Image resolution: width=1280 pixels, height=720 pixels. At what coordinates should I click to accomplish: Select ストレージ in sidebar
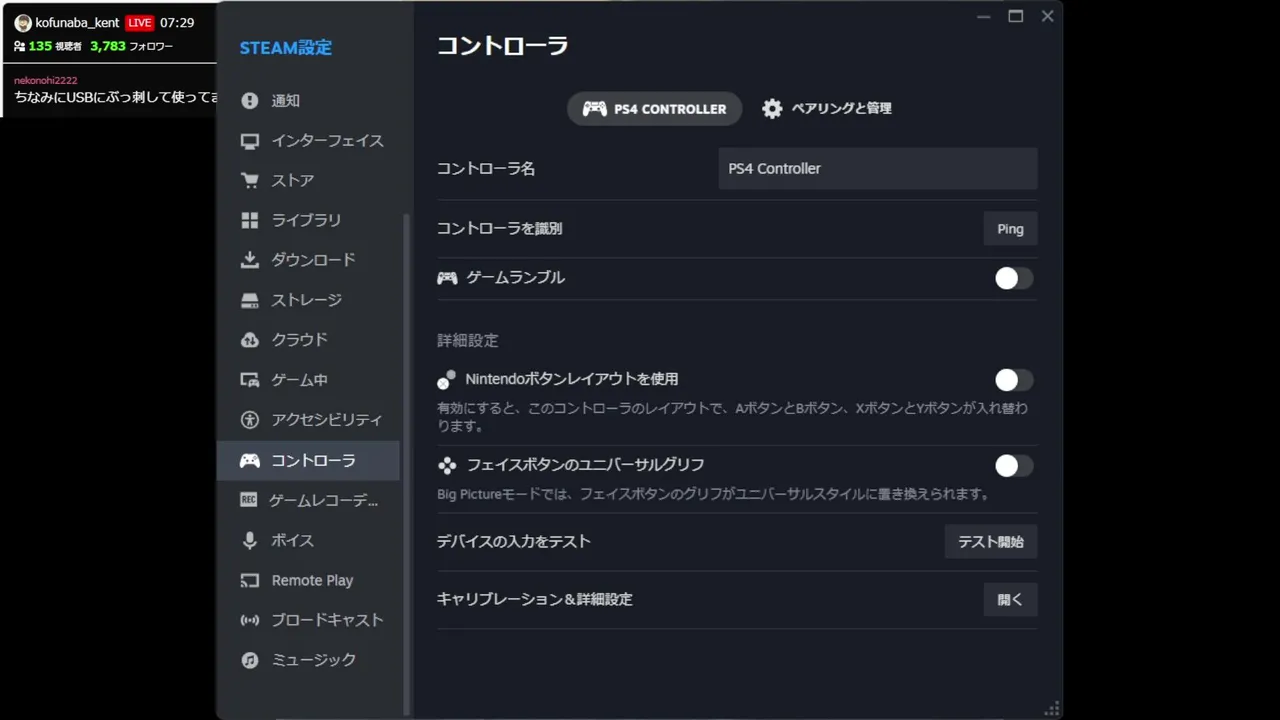(308, 300)
